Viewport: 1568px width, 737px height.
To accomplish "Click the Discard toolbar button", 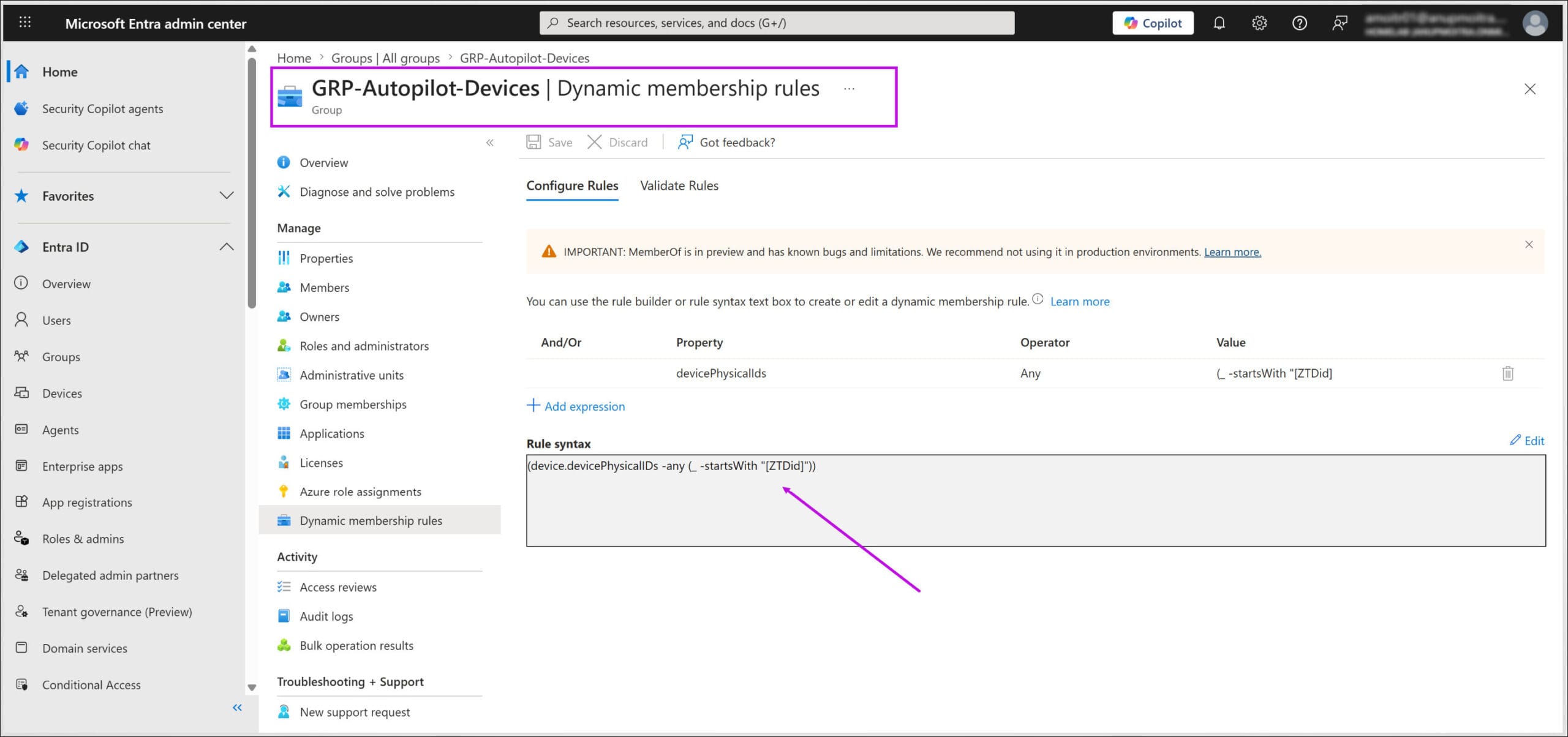I will (617, 143).
